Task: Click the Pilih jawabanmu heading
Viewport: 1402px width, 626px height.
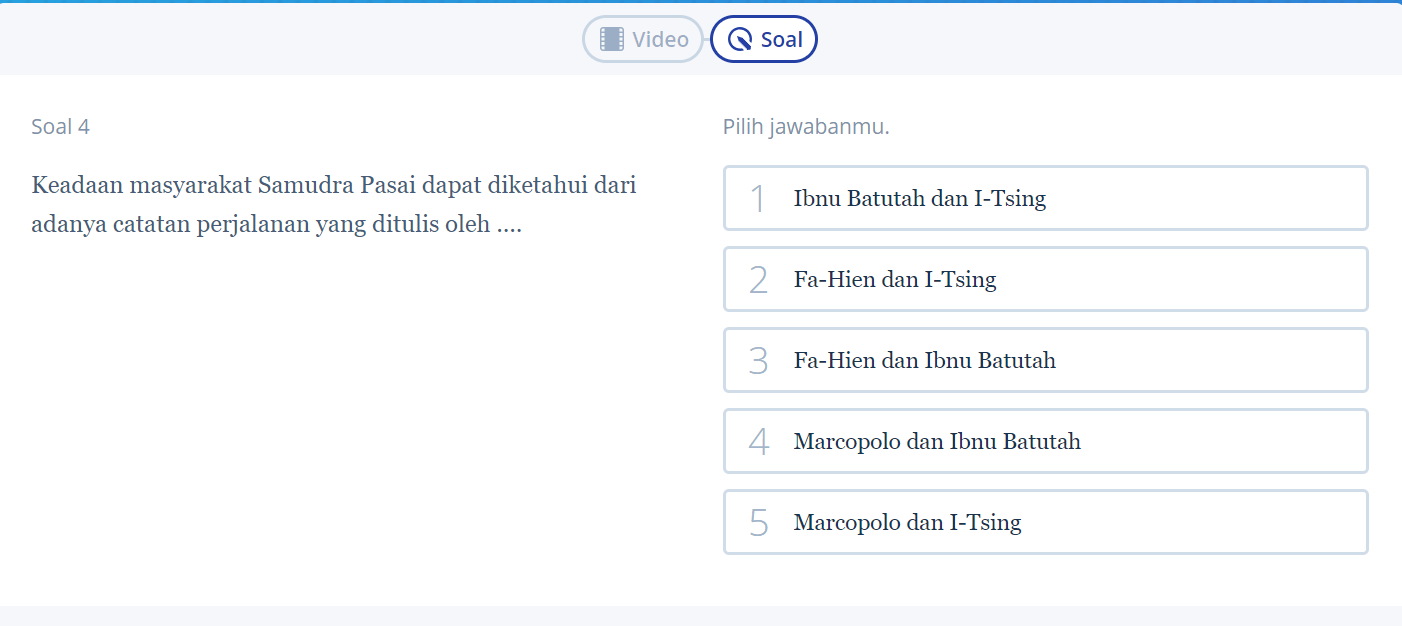Action: [806, 127]
